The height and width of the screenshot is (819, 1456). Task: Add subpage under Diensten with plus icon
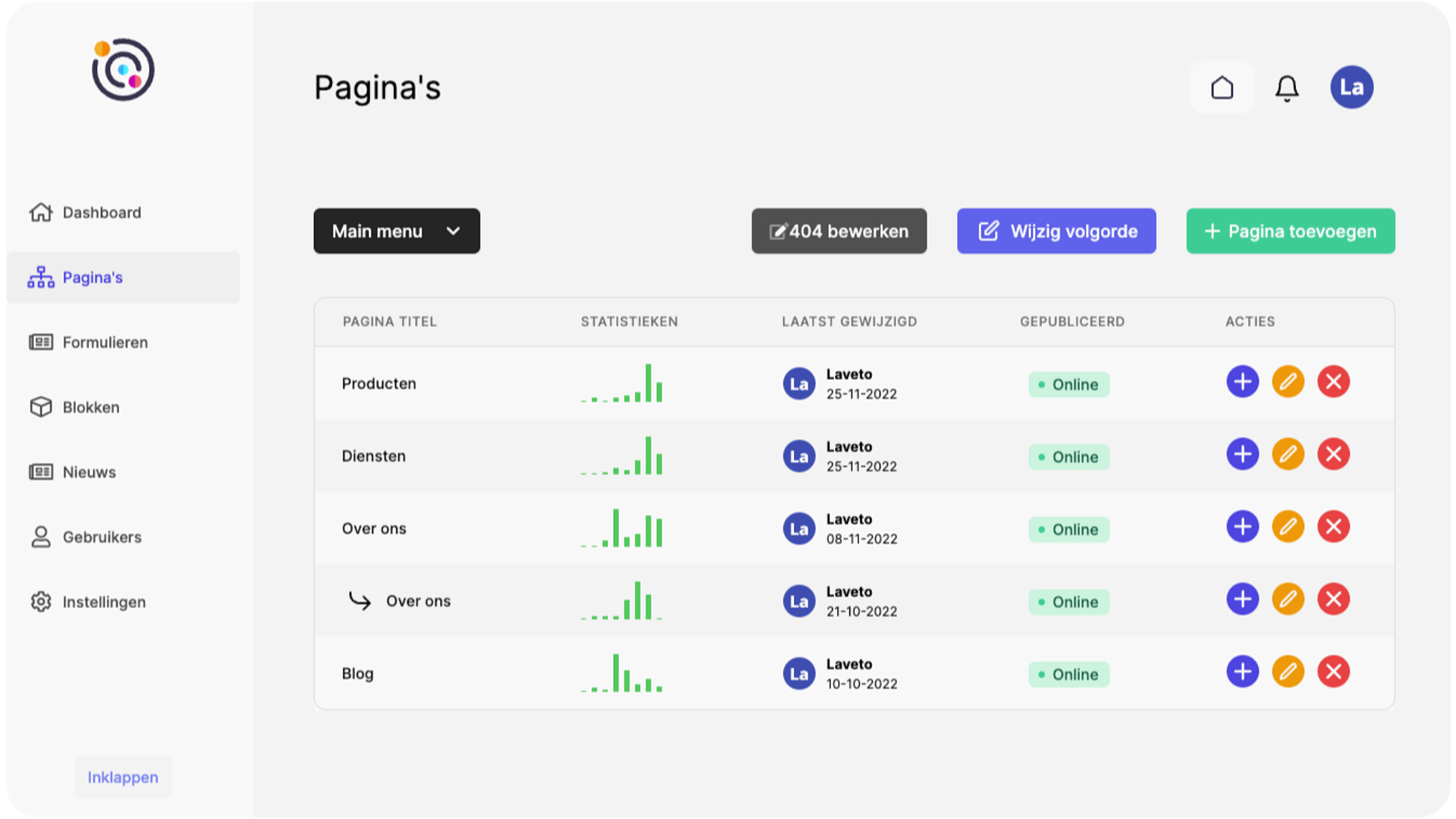(x=1242, y=455)
